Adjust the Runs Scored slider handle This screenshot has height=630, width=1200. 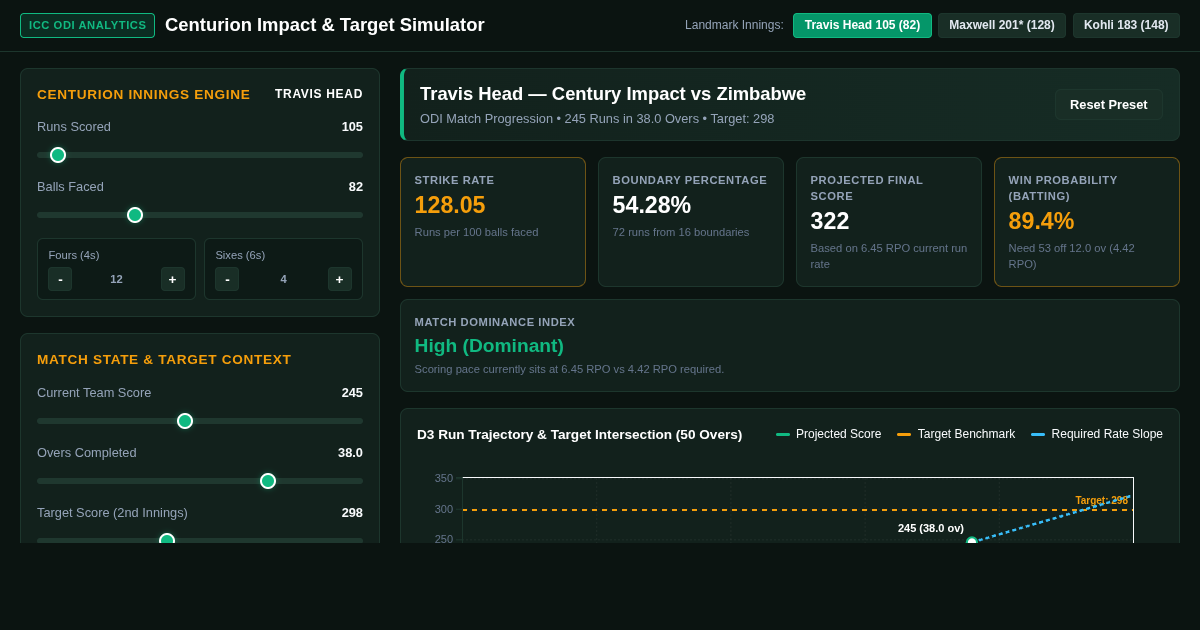[x=58, y=155]
